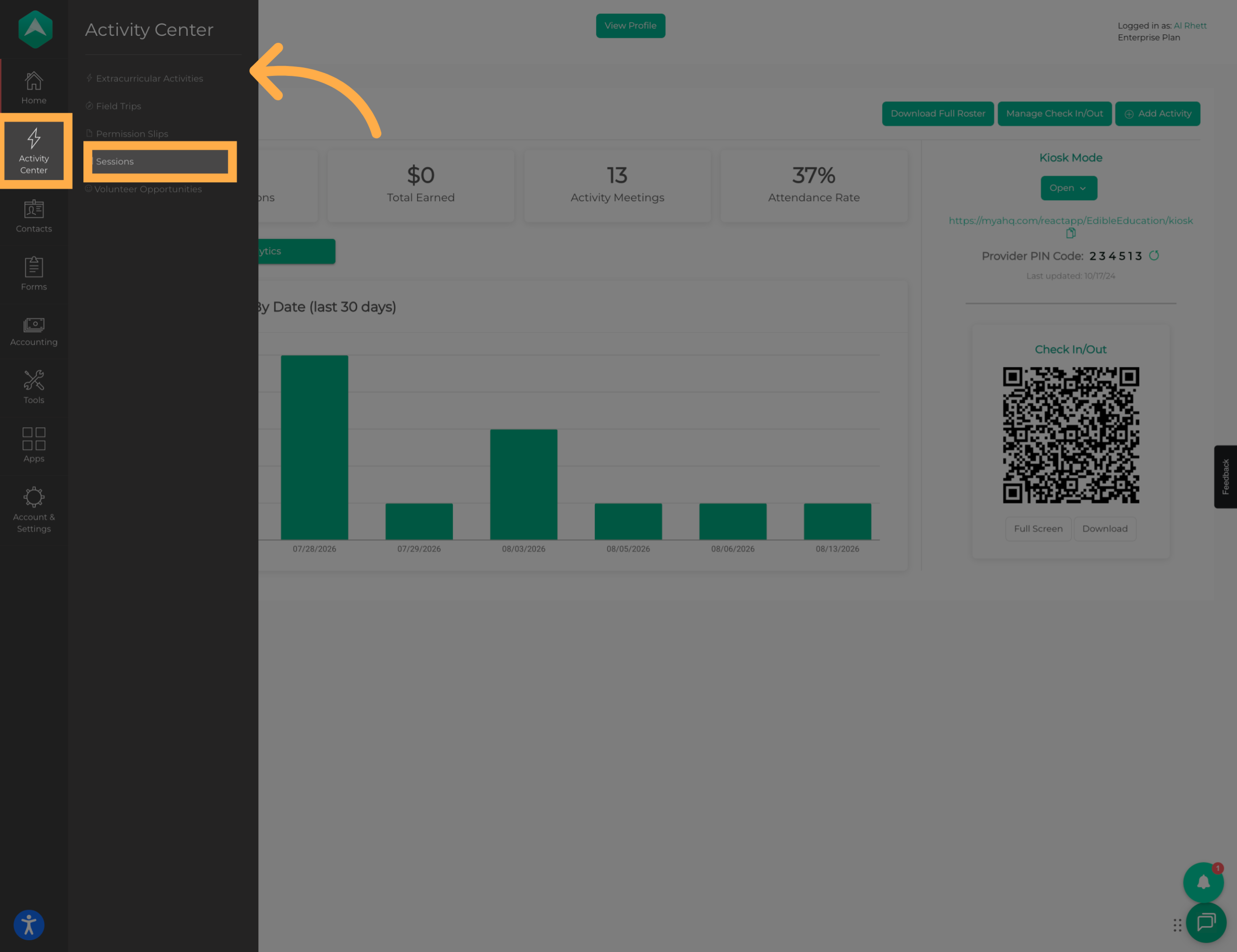
Task: Click the Check In/Out QR code image
Action: pyautogui.click(x=1071, y=435)
